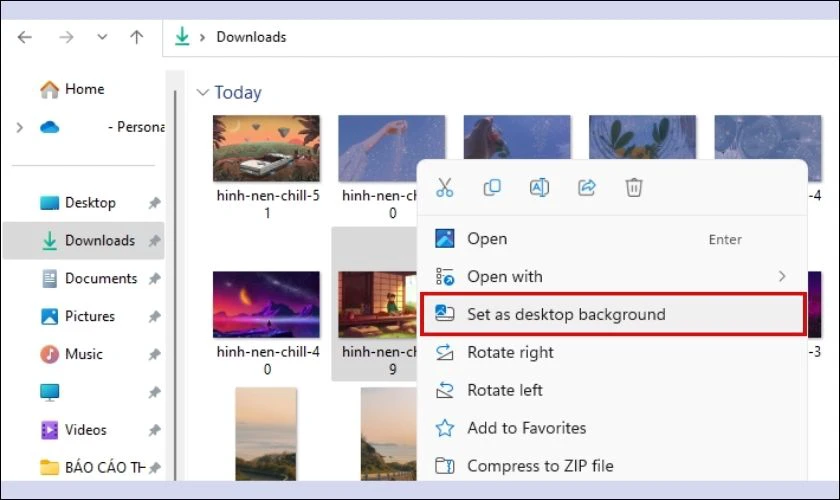Select Set as desktop background
This screenshot has height=500, width=840.
(x=566, y=314)
